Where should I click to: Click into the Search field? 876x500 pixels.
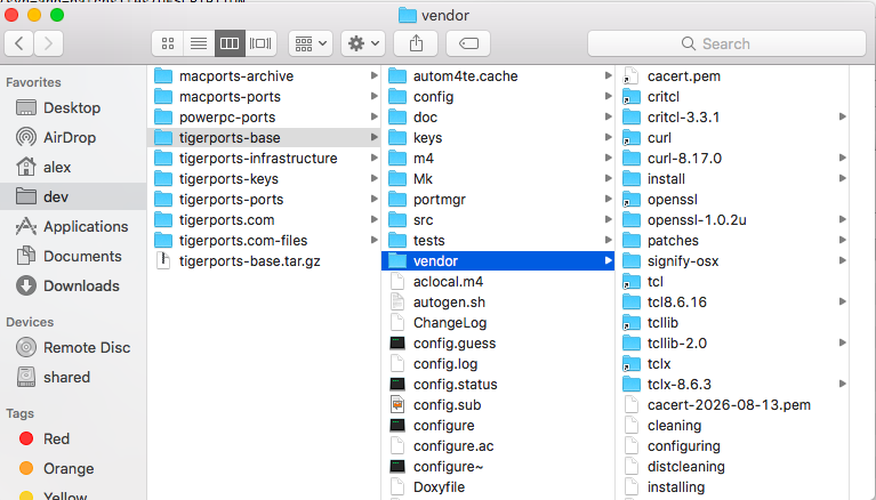tap(727, 44)
